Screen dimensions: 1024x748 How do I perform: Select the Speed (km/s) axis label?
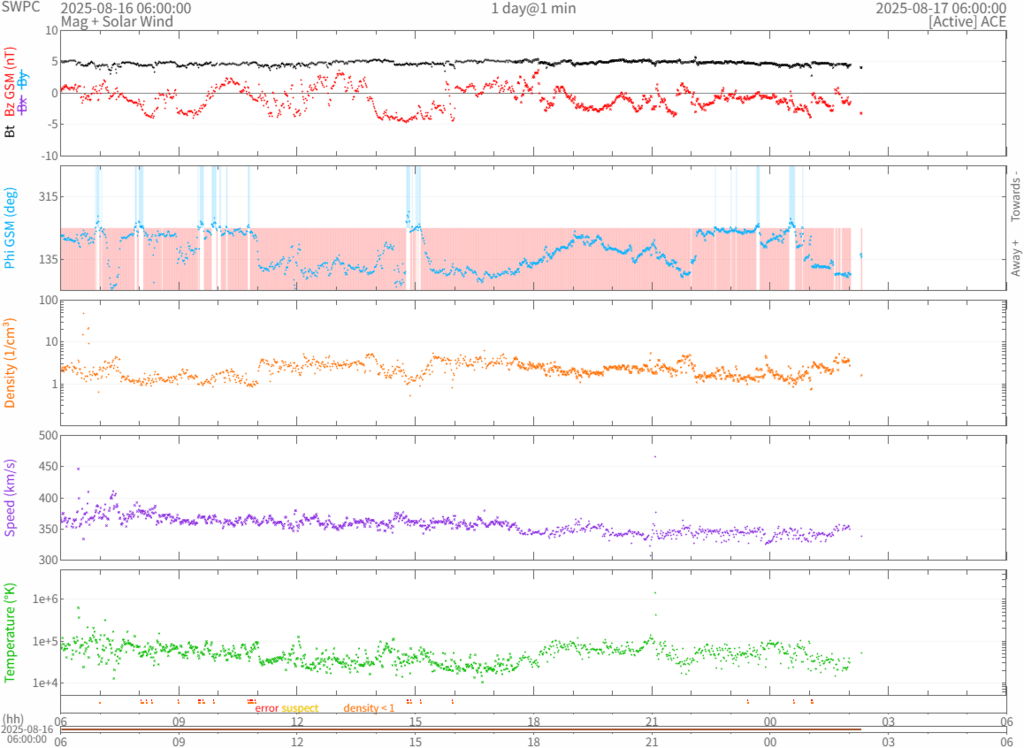[11, 497]
